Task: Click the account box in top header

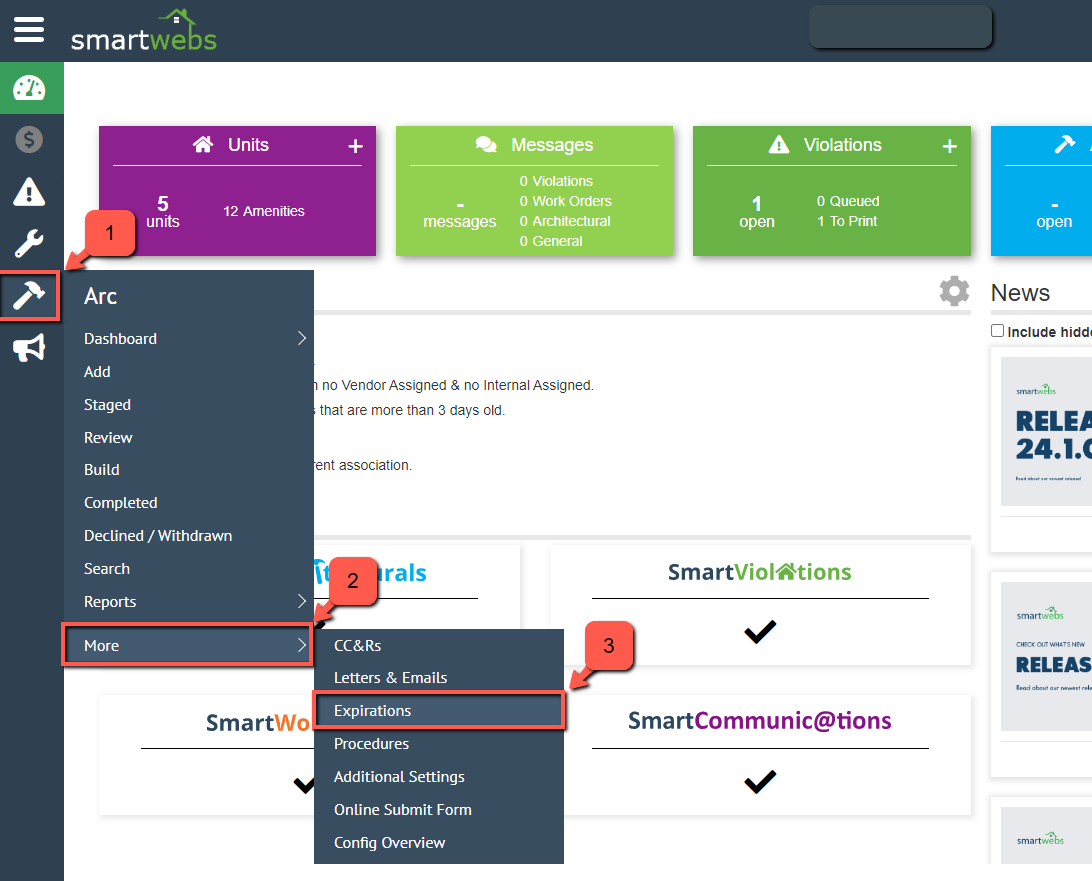Action: click(900, 27)
